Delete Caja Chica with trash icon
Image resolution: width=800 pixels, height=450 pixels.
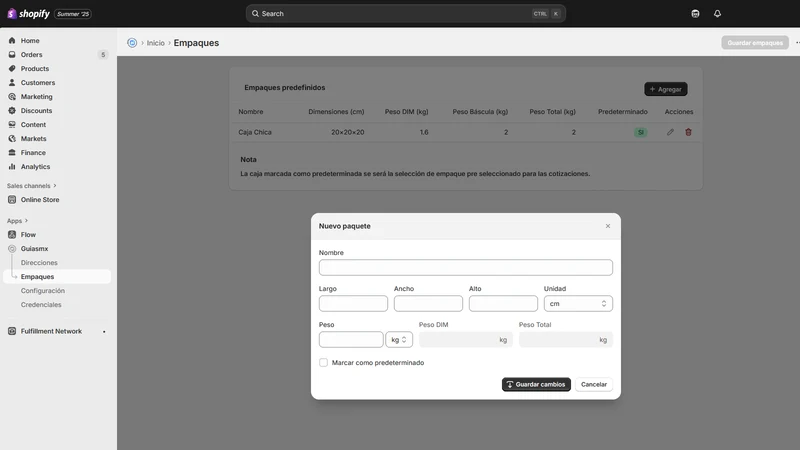coord(688,132)
